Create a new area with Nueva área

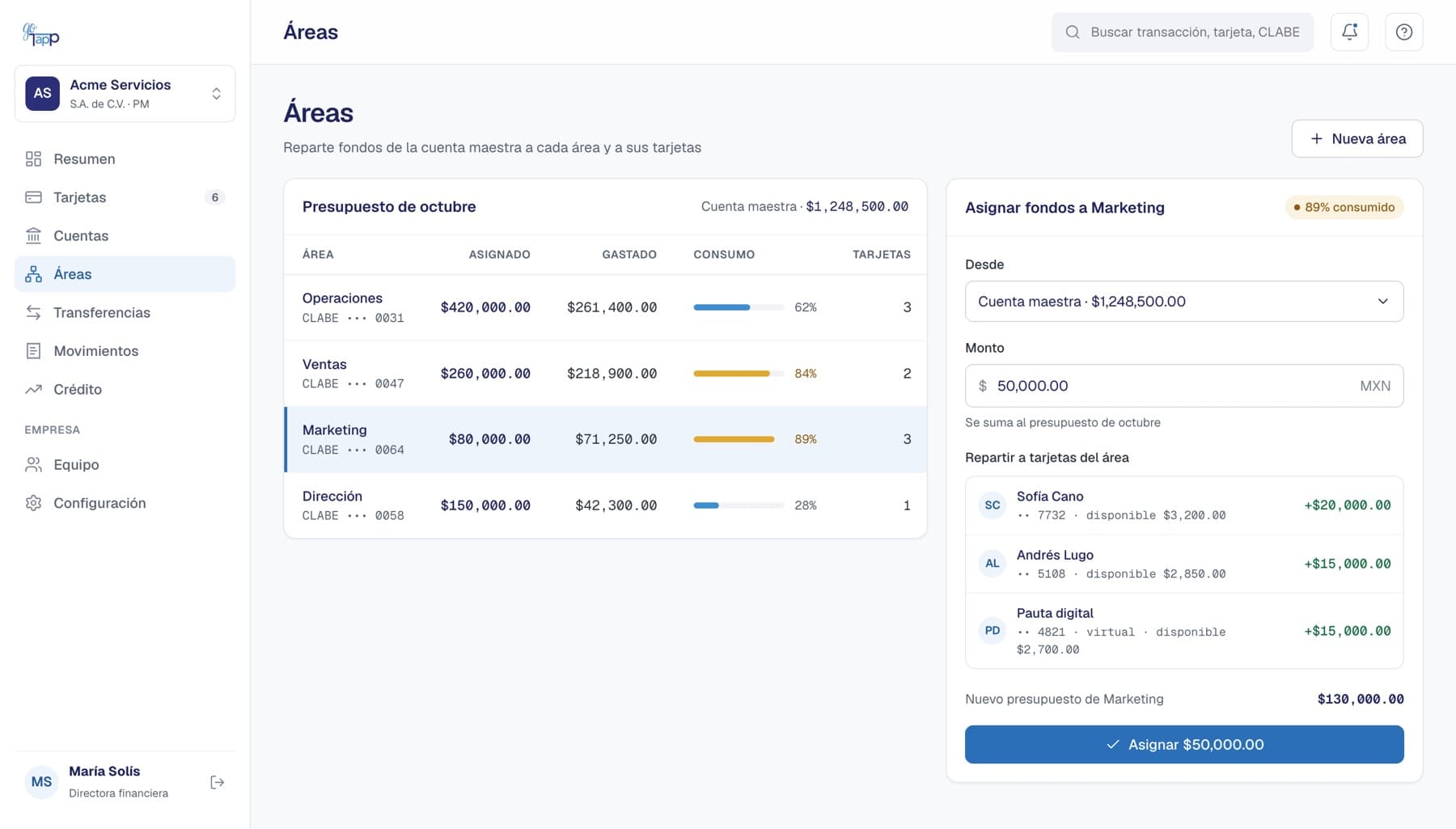click(1357, 138)
